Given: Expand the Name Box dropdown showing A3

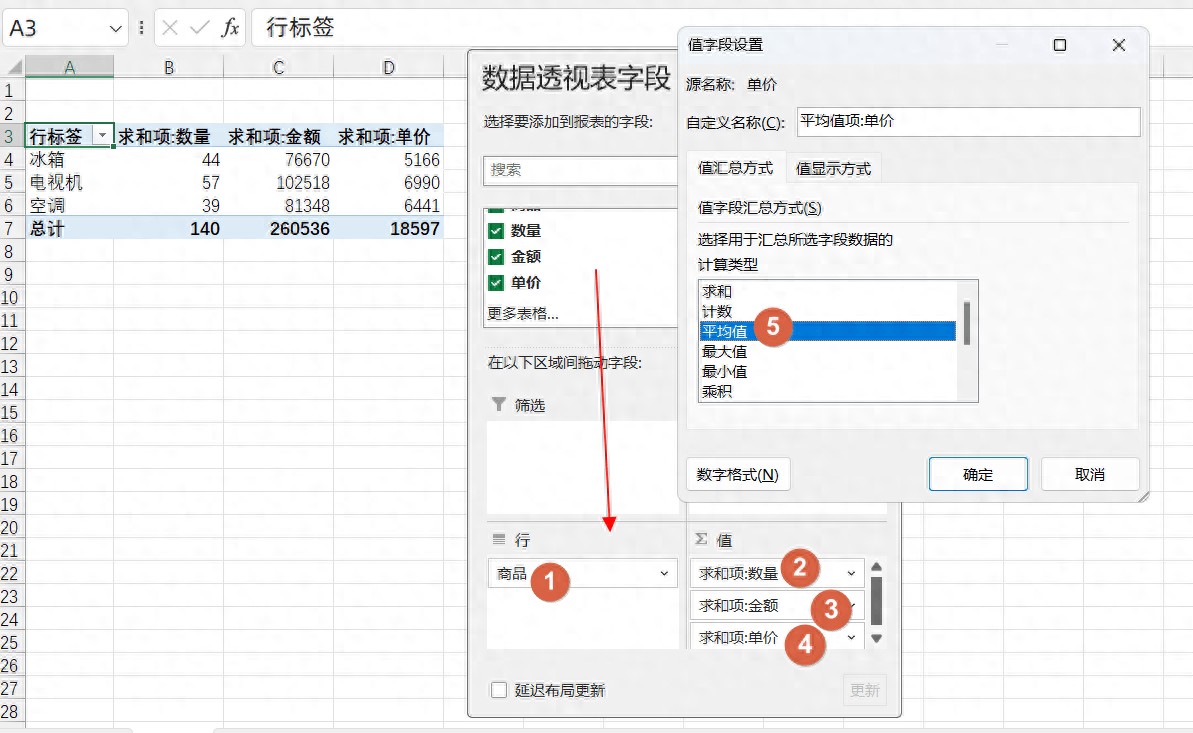Looking at the screenshot, I should [114, 29].
